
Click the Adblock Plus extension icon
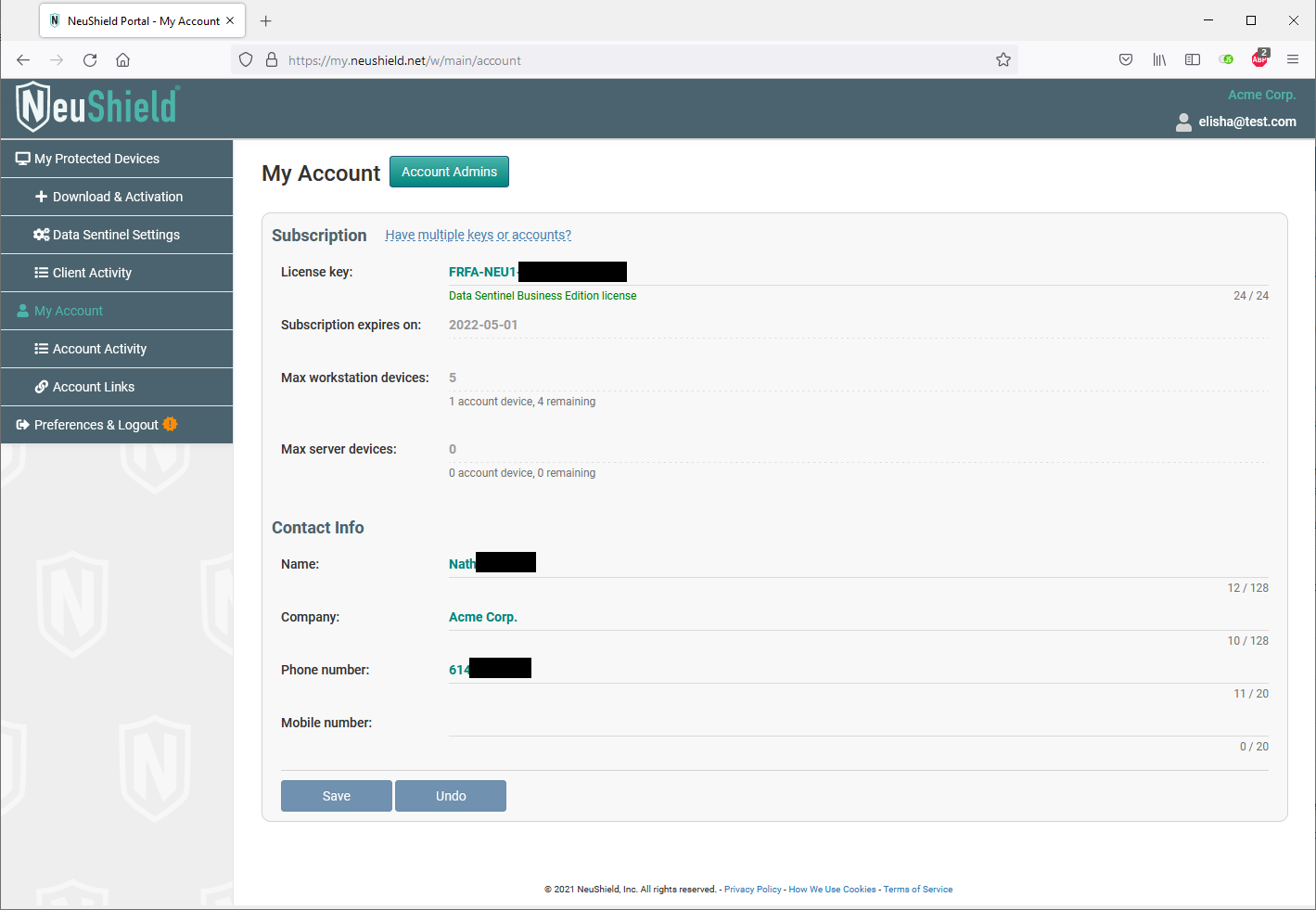pos(1259,59)
